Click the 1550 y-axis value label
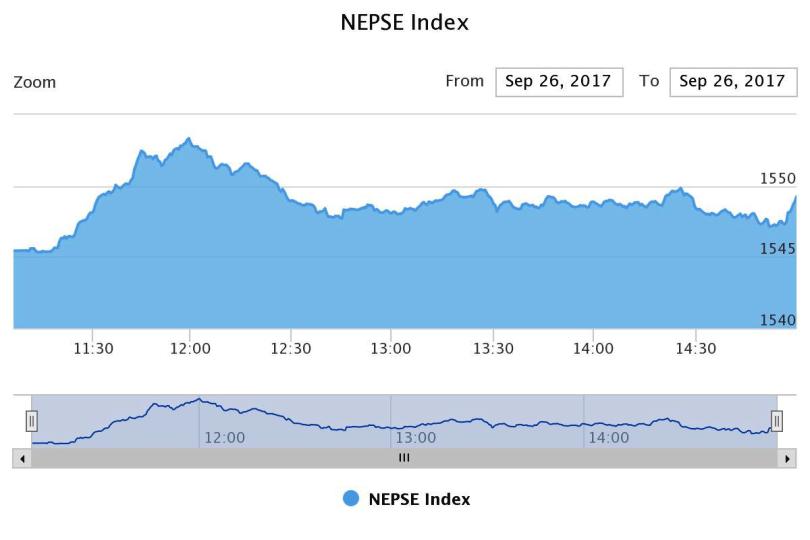Image resolution: width=810 pixels, height=540 pixels. [x=778, y=178]
